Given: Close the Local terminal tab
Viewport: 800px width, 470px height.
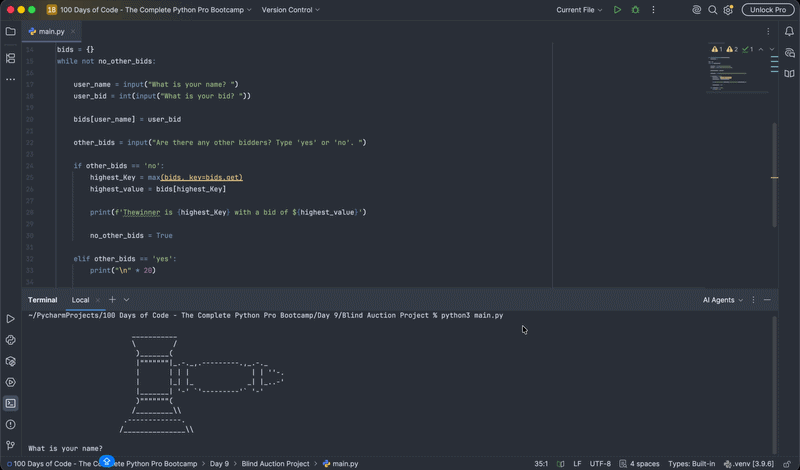Looking at the screenshot, I should pos(97,300).
